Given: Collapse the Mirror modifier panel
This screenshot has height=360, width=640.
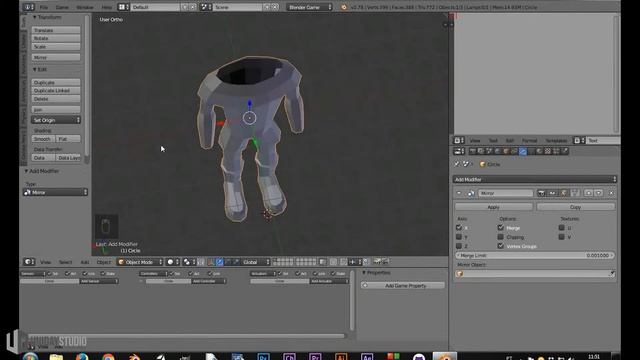Looking at the screenshot, I should point(459,193).
